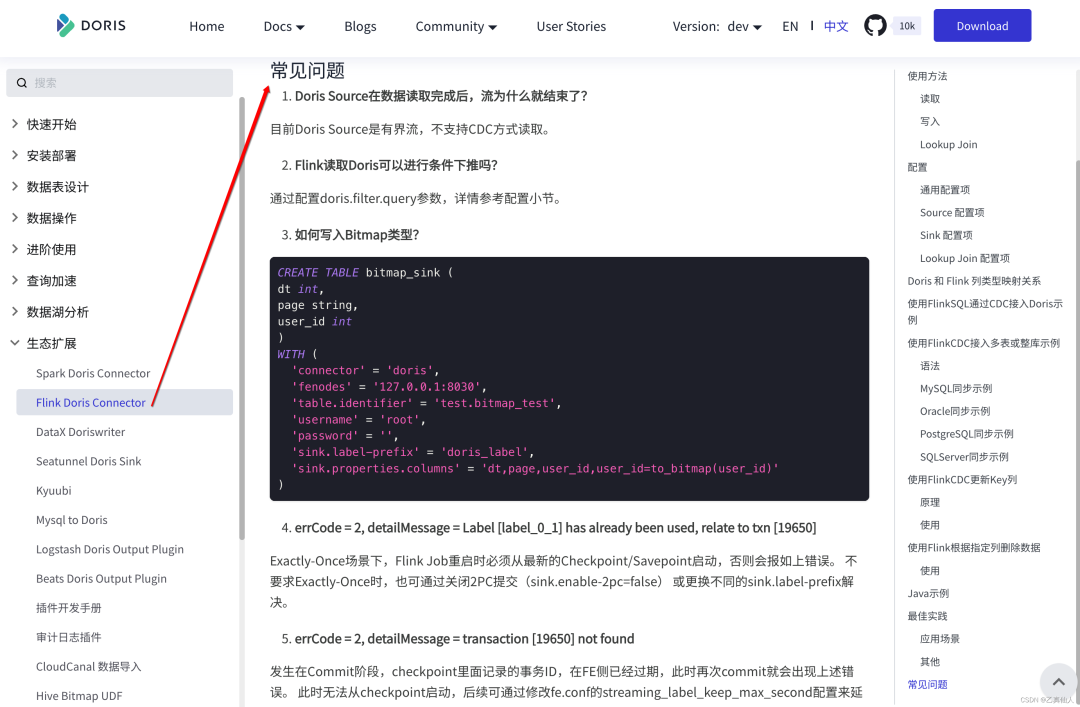
Task: Jump to SQLServer同步示例 section
Action: [964, 457]
